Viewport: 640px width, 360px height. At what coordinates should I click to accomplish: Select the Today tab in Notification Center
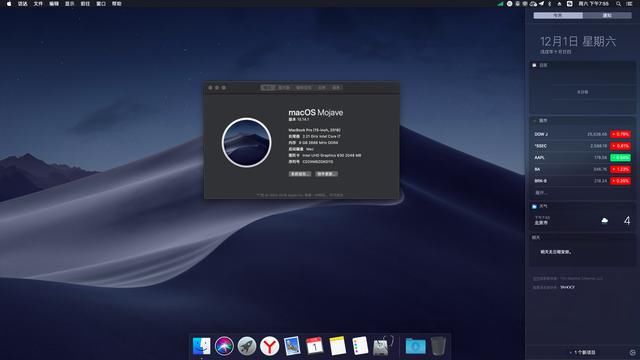558,16
